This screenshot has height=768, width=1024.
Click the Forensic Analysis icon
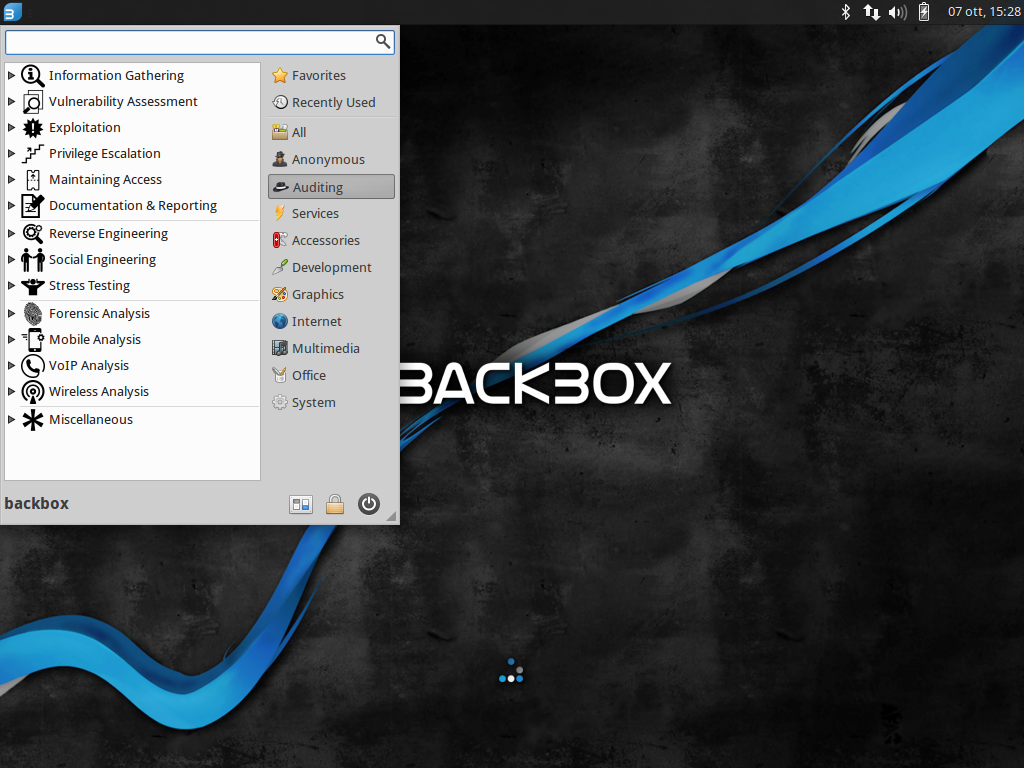31,313
